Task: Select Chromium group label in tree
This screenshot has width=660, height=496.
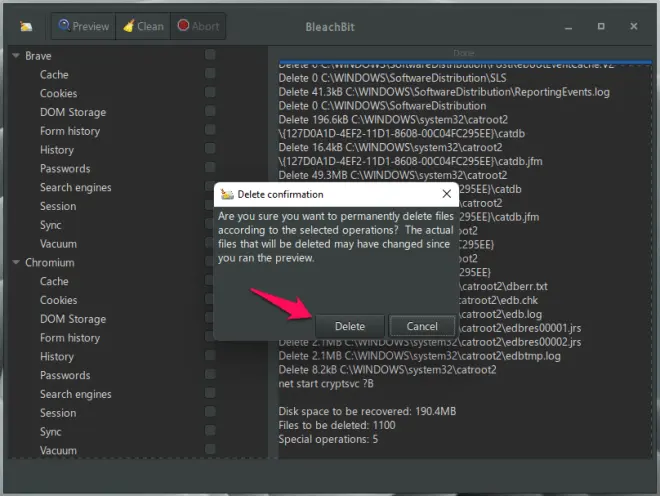Action: (50, 262)
